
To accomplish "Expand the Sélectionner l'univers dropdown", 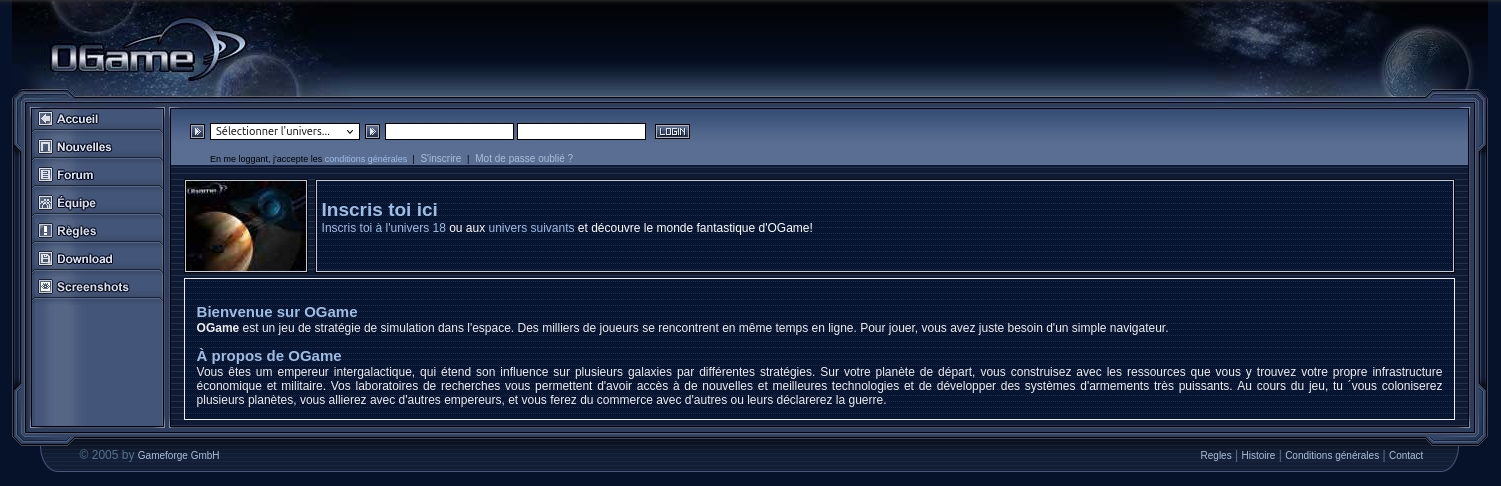I will tap(284, 131).
